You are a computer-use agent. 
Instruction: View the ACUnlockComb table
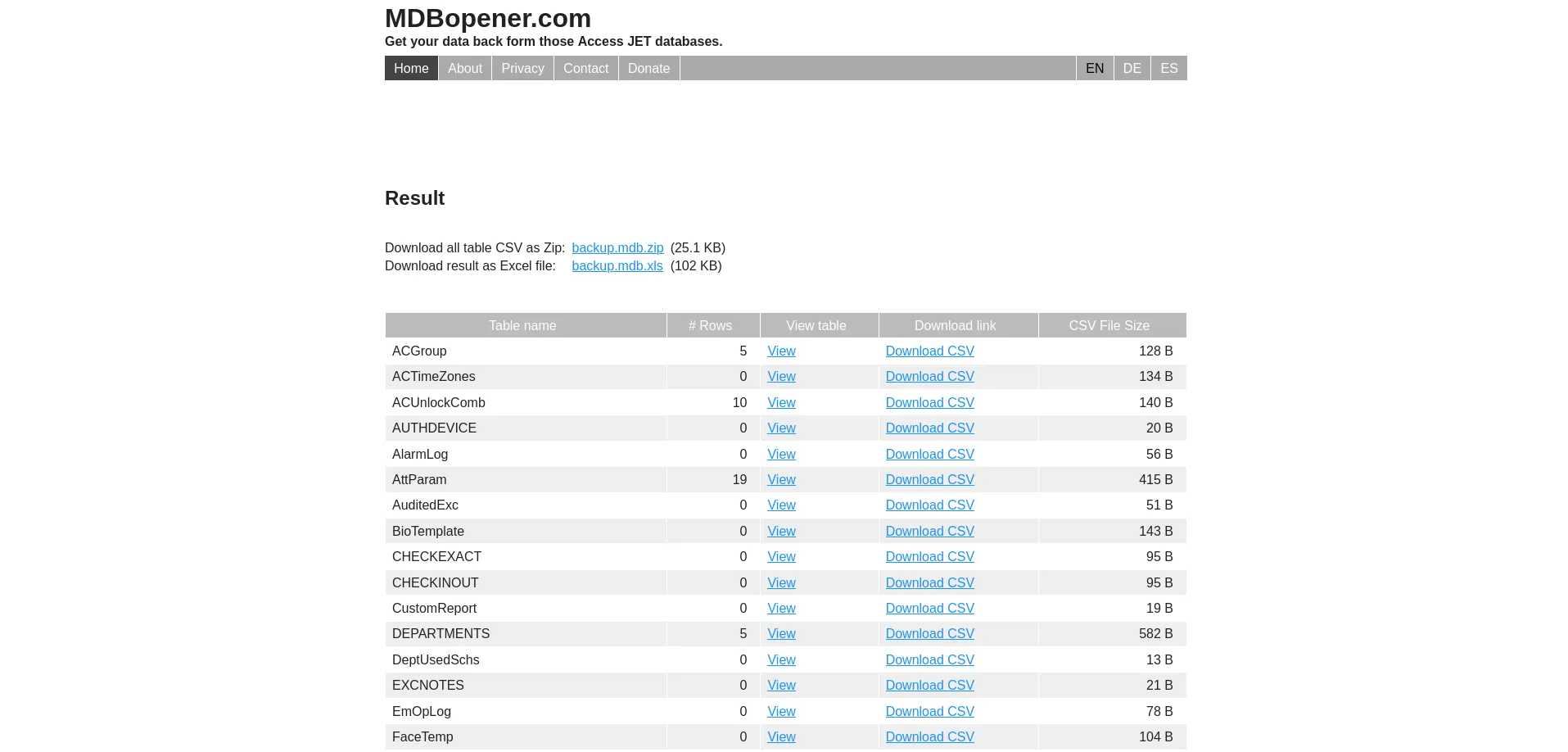[x=781, y=402]
